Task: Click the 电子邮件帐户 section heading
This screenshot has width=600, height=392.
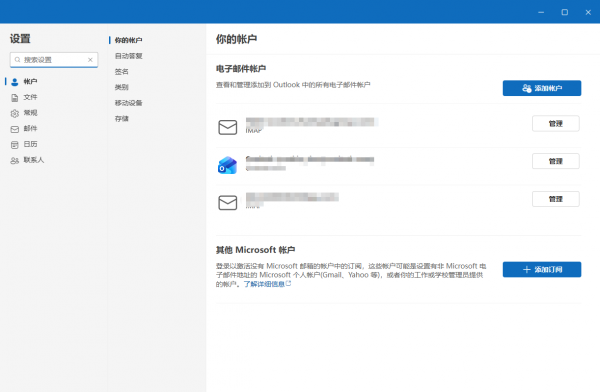Action: coord(241,69)
